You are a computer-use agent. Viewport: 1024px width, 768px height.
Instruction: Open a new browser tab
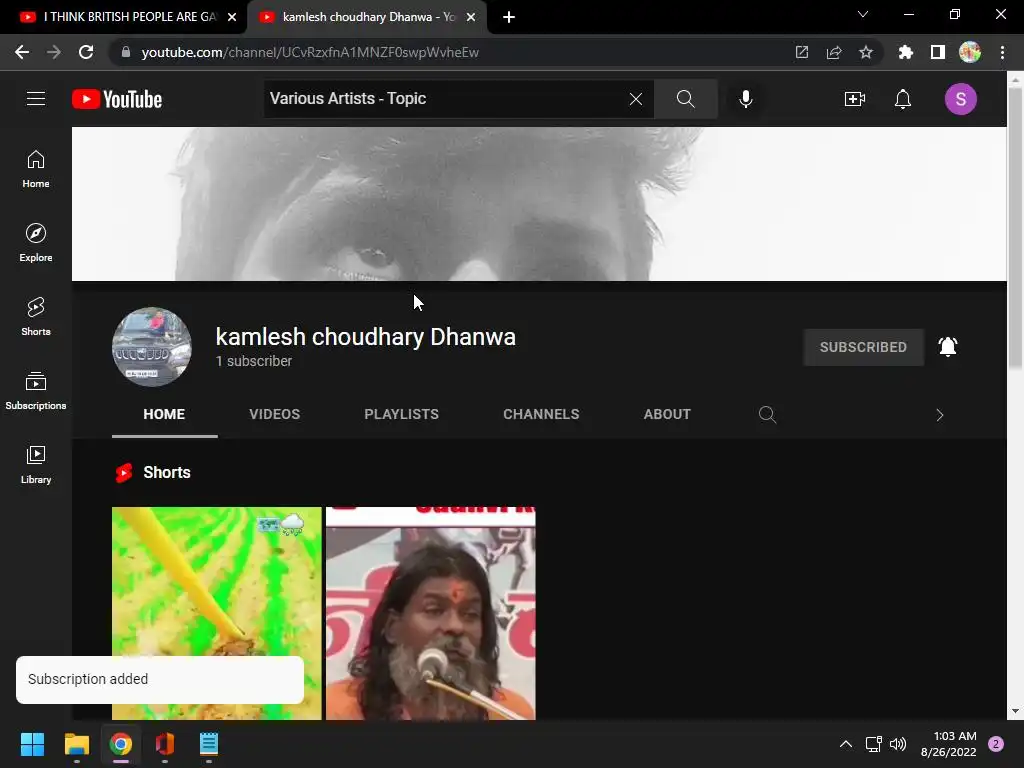(x=509, y=17)
